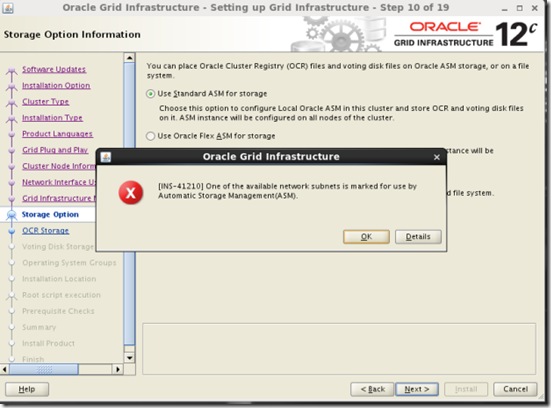Click the disabled Install button
The width and height of the screenshot is (551, 408).
(466, 389)
